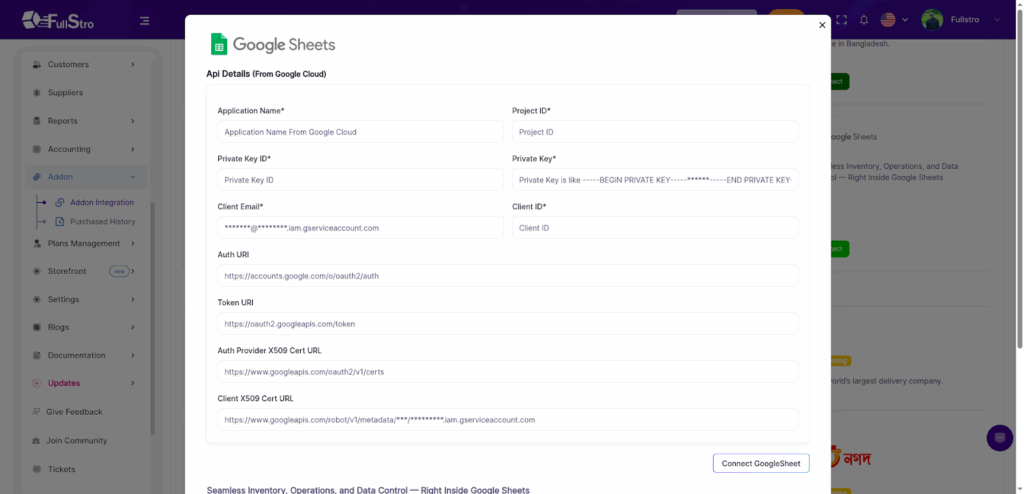Open Give Feedback link
Viewport: 1024px width, 494px height.
(74, 412)
